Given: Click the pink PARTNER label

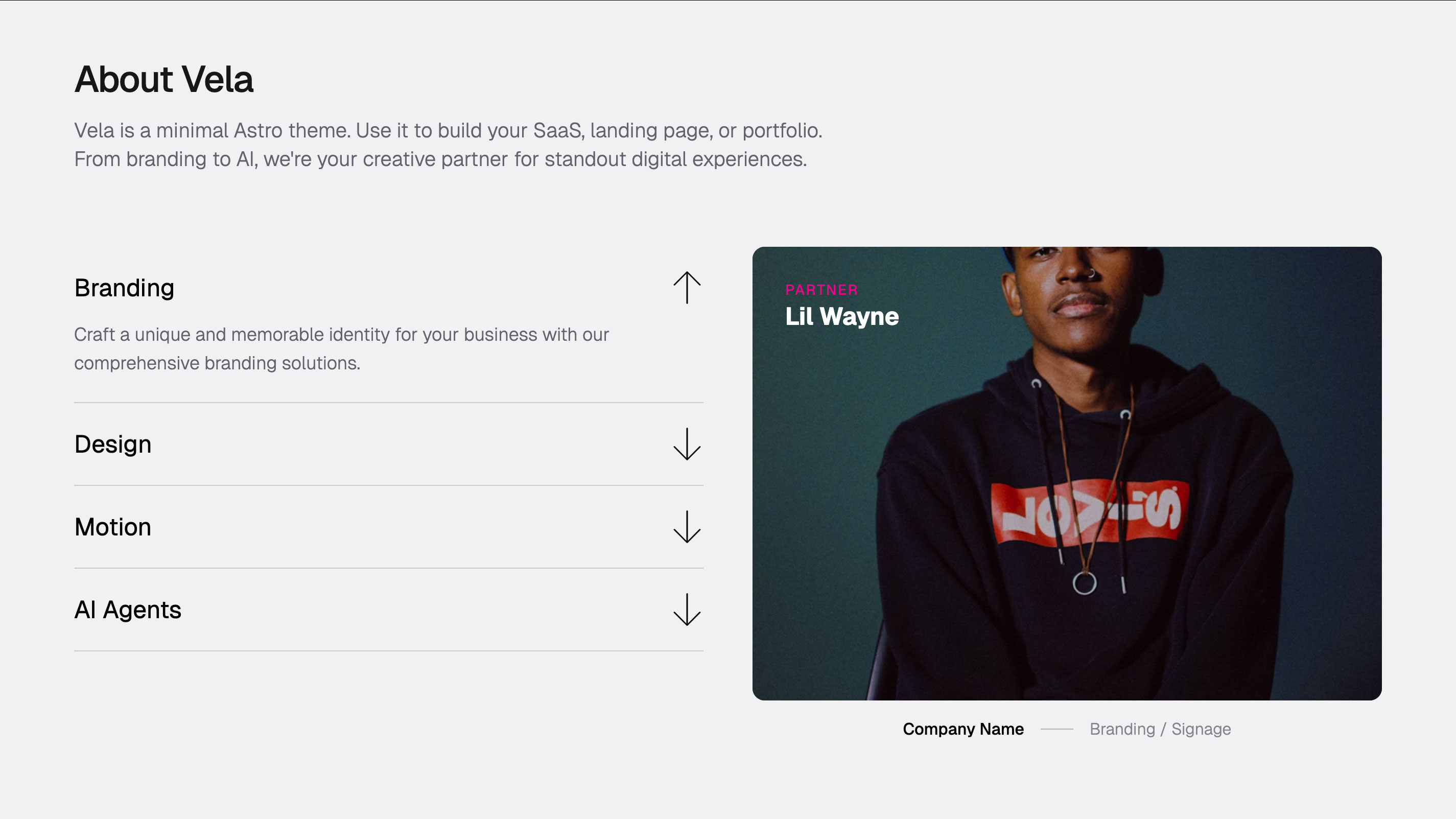Looking at the screenshot, I should click(x=821, y=290).
